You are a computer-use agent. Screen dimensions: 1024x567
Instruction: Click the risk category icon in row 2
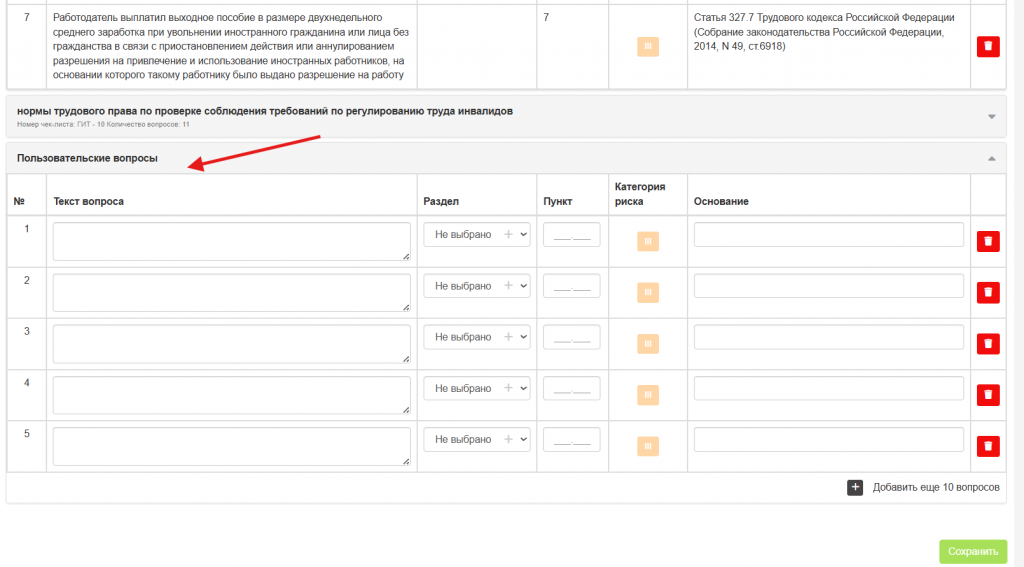point(648,292)
